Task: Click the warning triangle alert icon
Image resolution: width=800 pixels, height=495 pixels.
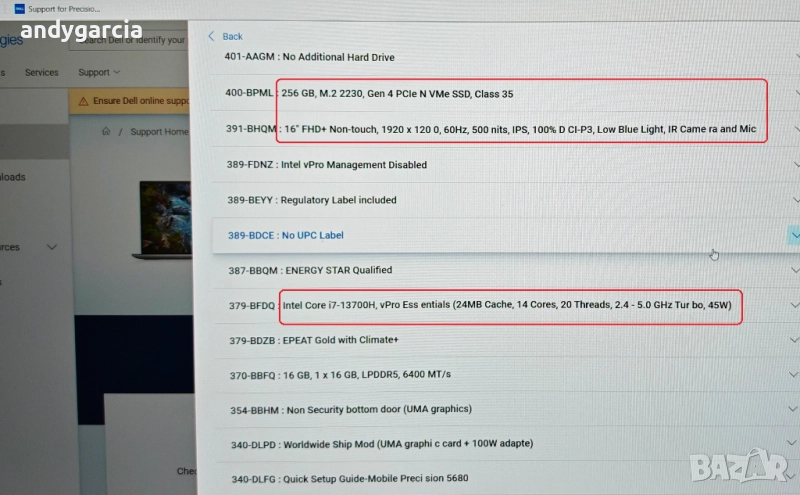Action: (x=84, y=101)
